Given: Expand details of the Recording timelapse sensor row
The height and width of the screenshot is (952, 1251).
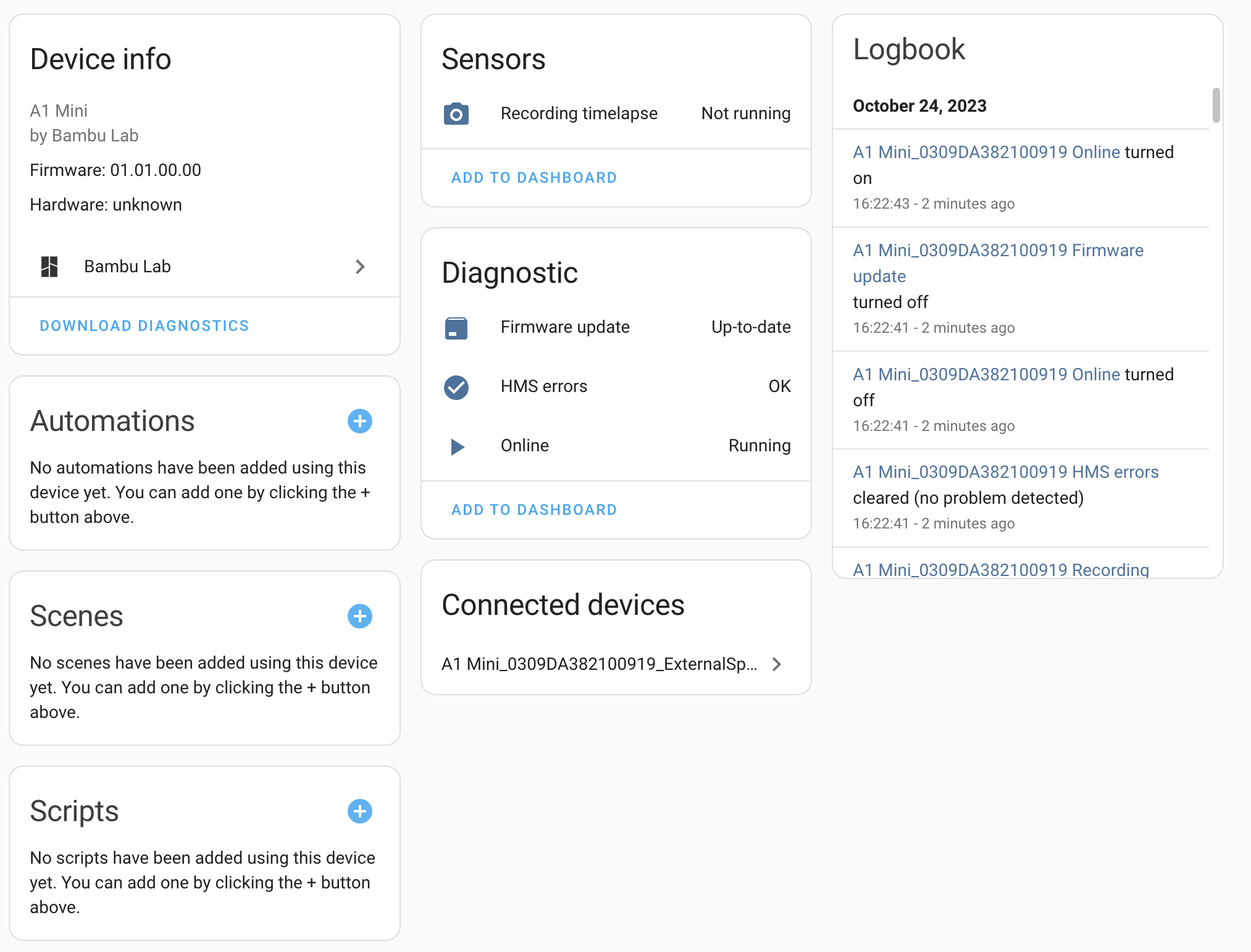Looking at the screenshot, I should point(579,114).
